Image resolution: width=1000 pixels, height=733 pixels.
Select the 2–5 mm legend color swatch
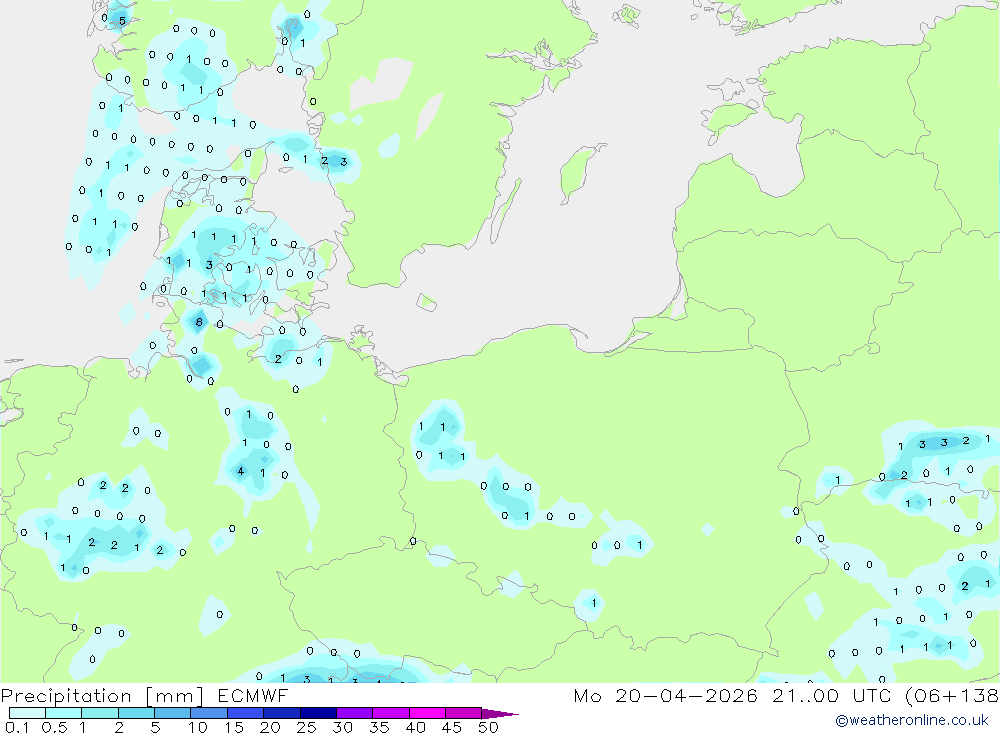[x=136, y=713]
